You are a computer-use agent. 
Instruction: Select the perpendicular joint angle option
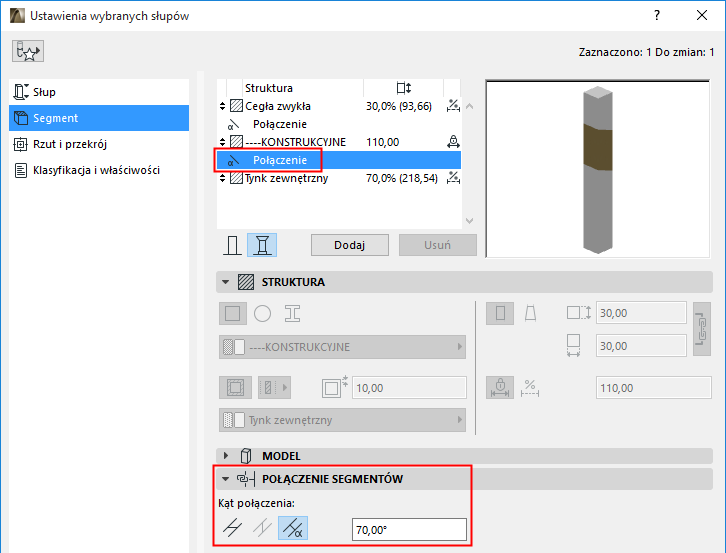coord(262,528)
